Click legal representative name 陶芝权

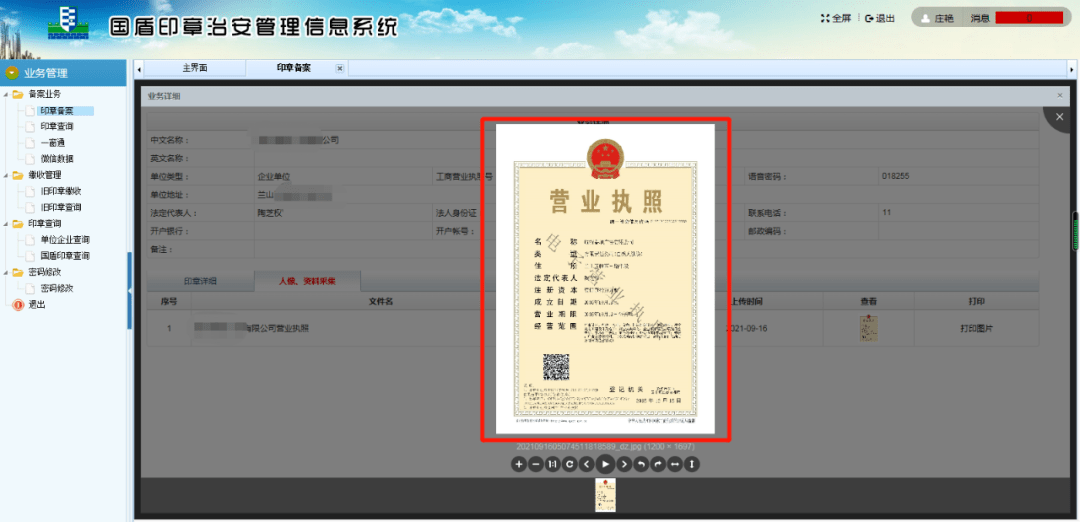271,213
